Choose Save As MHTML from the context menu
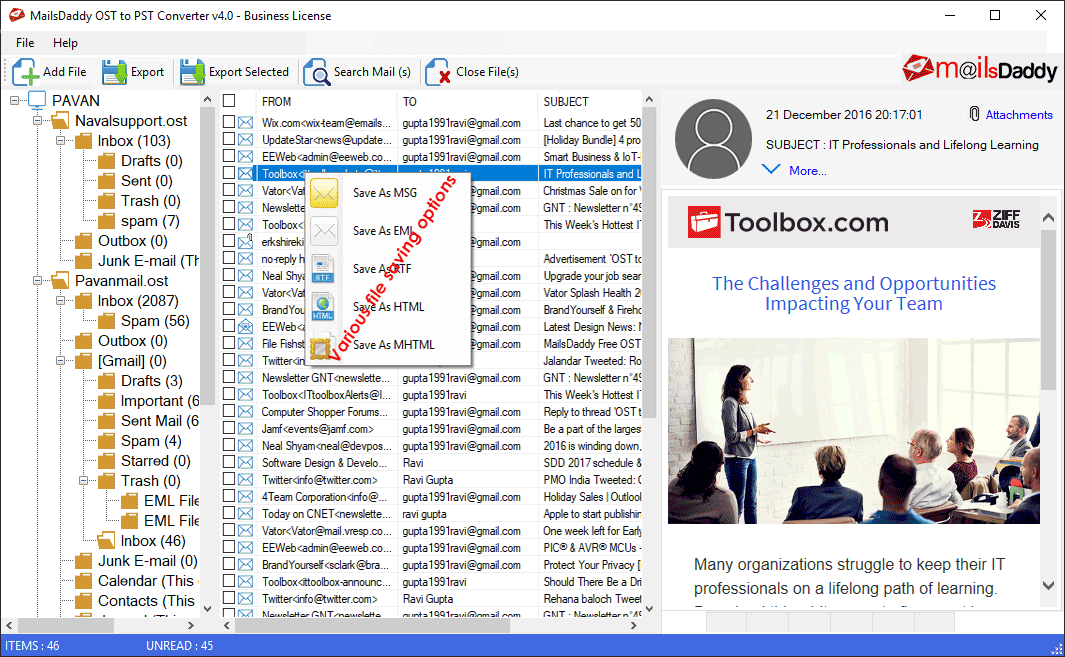This screenshot has width=1065, height=657. click(388, 345)
